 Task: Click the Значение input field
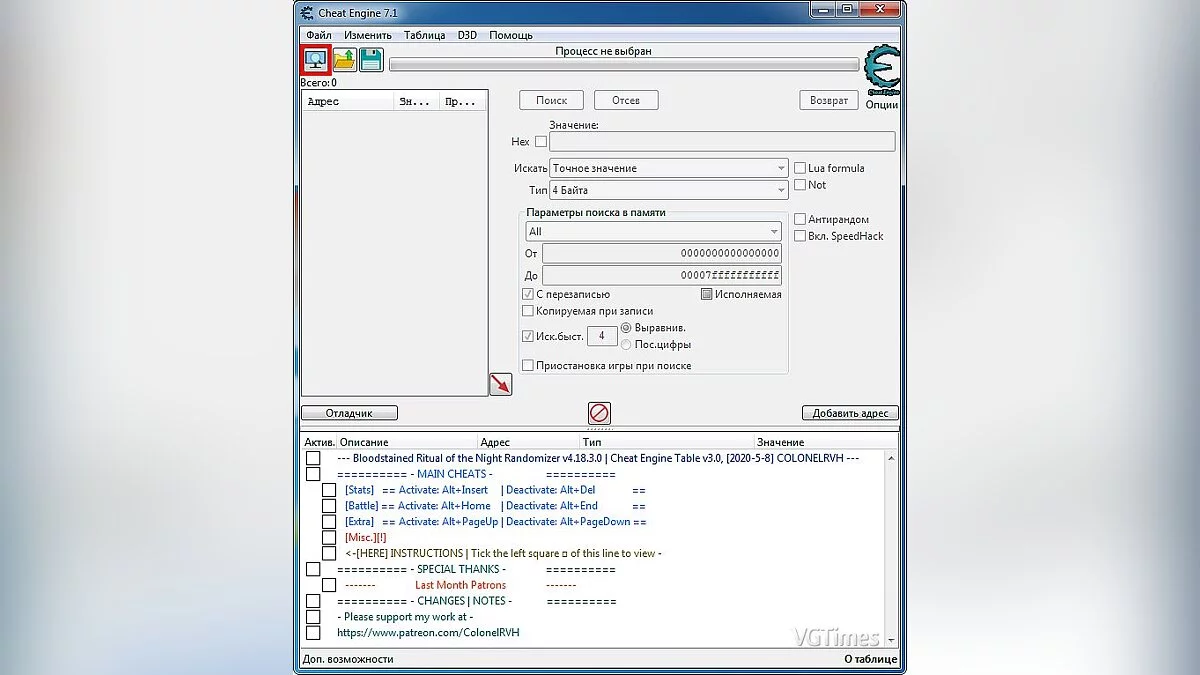pos(721,142)
